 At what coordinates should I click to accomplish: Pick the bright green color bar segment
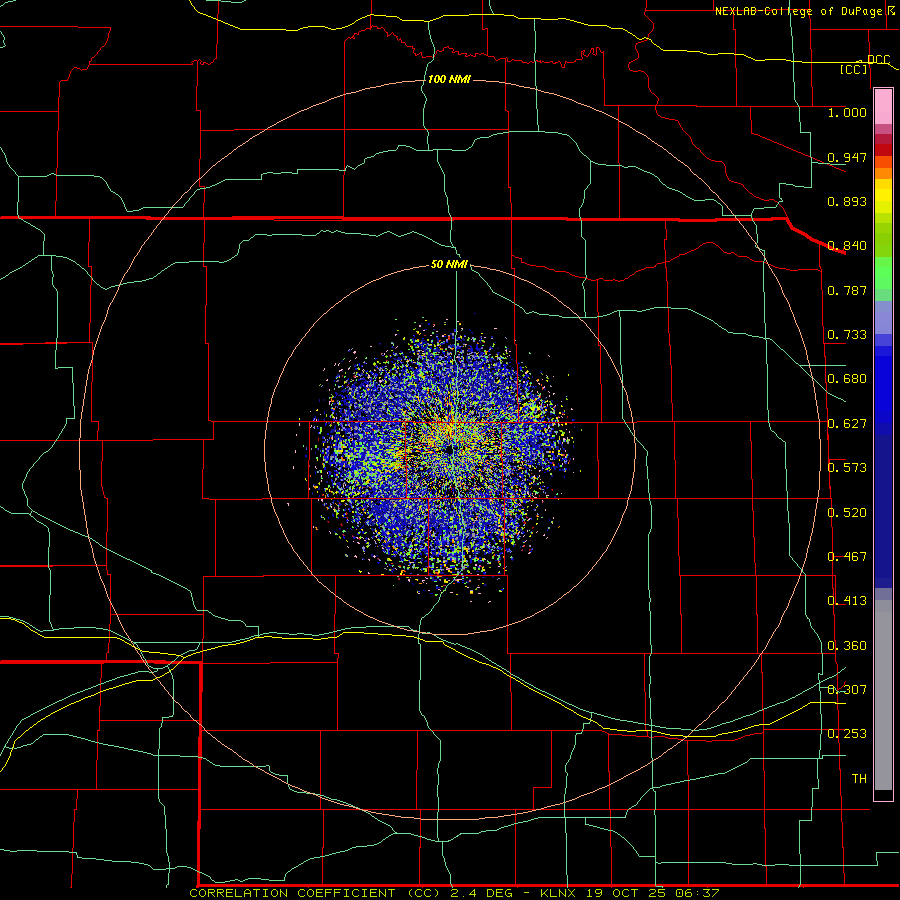[x=883, y=273]
